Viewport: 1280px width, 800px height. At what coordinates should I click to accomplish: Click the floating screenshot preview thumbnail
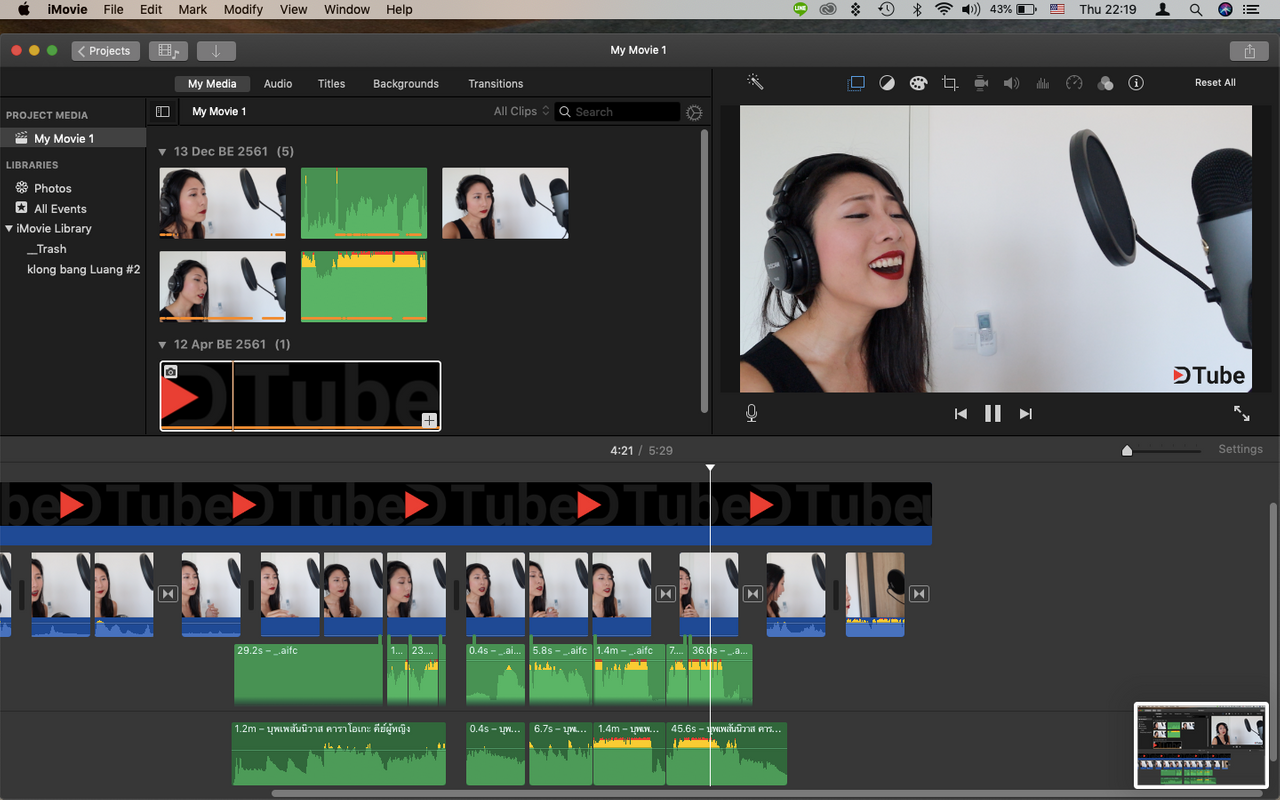(1201, 745)
